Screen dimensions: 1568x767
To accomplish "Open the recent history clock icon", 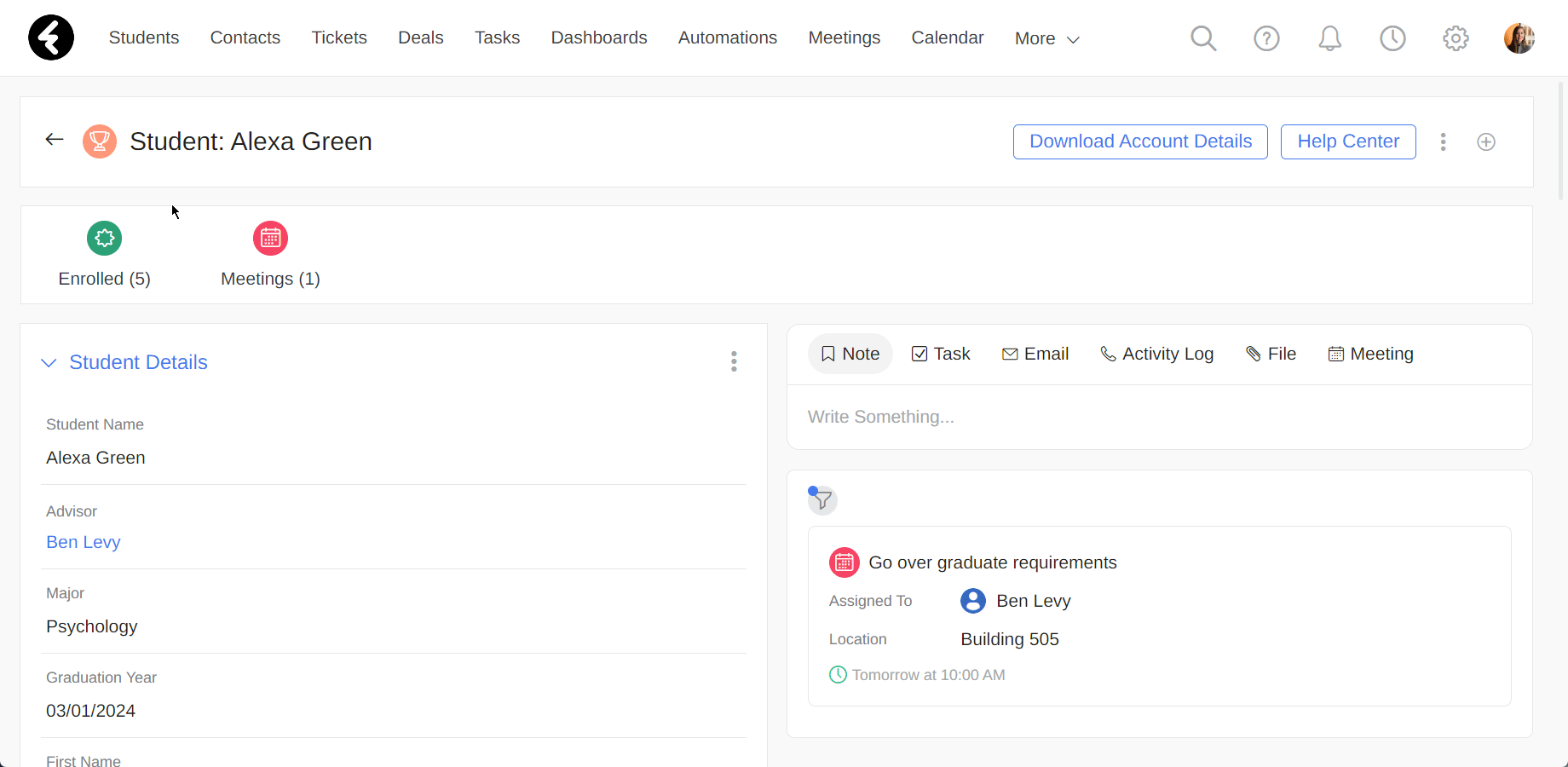I will tap(1392, 38).
